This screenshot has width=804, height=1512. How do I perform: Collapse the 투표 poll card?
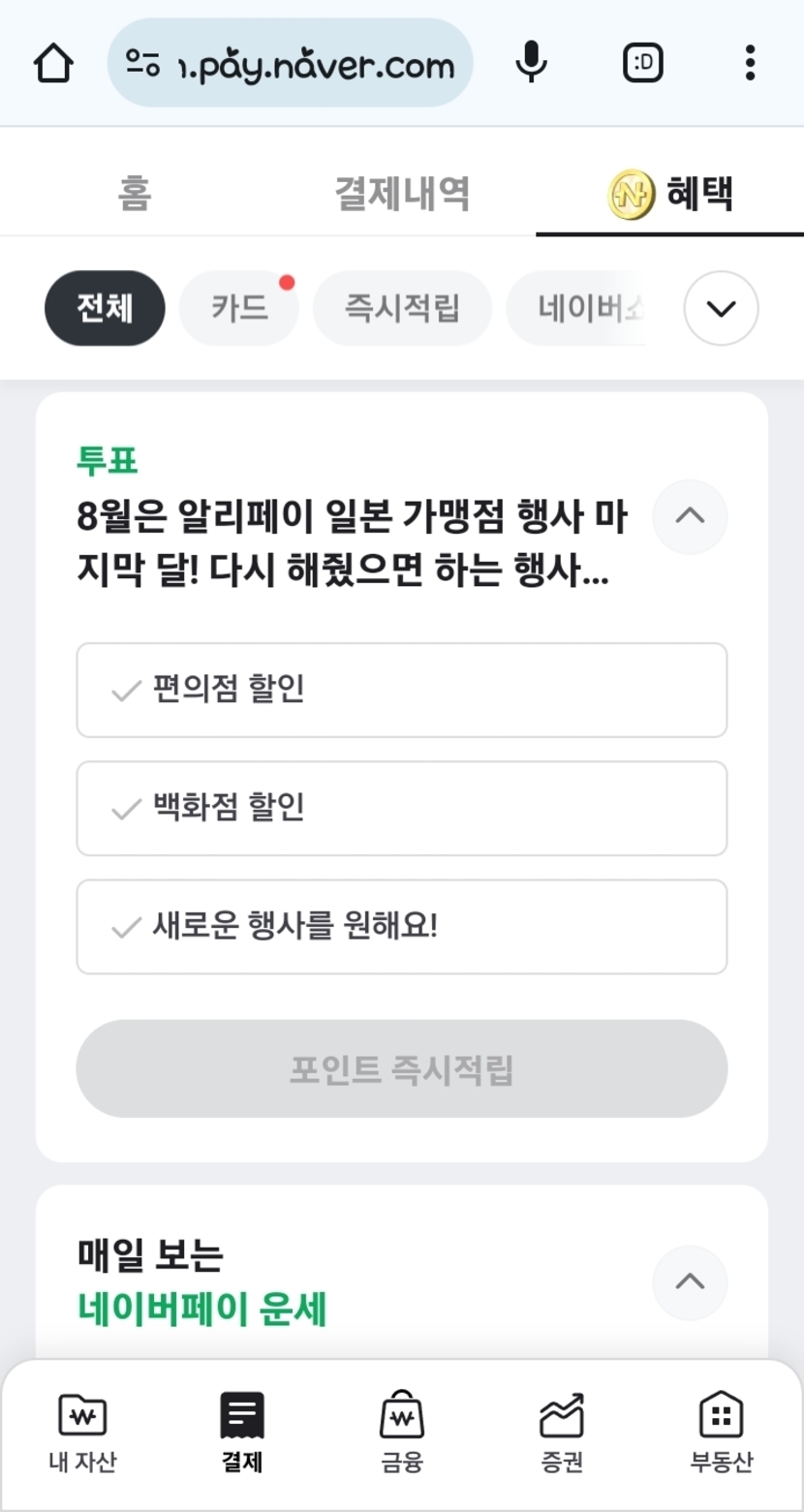pyautogui.click(x=689, y=516)
